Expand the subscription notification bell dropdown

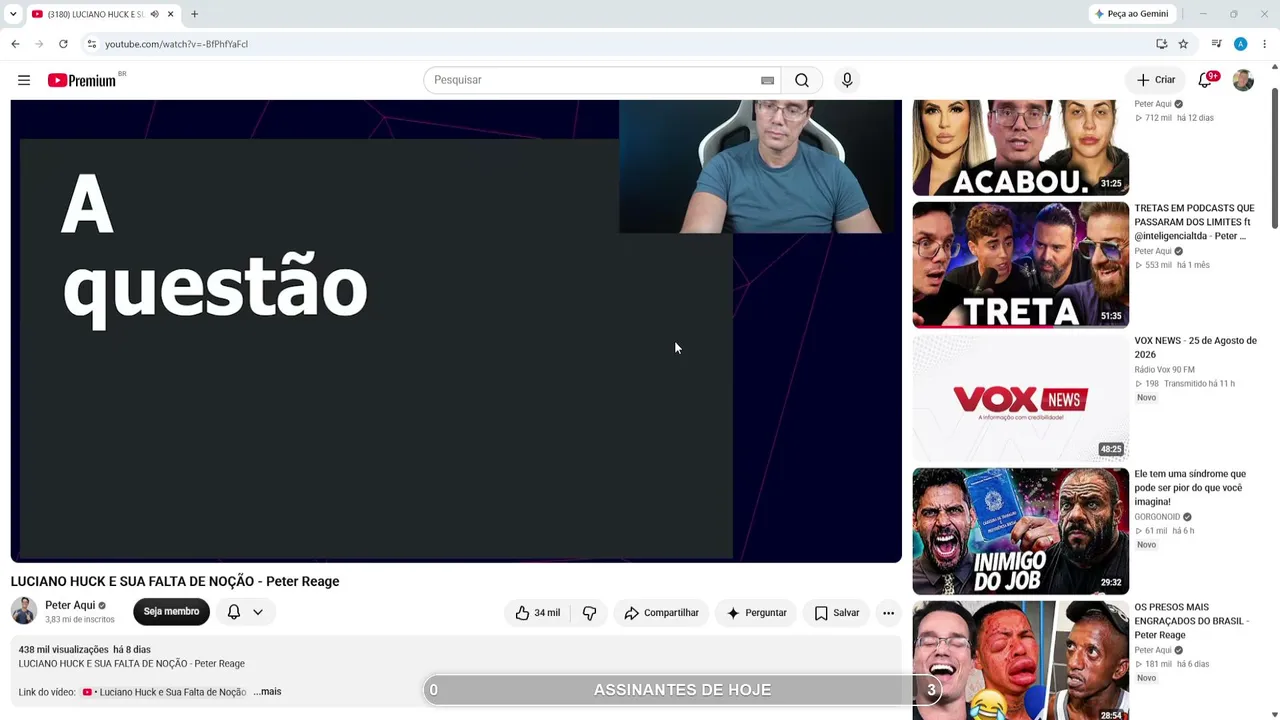tap(245, 612)
